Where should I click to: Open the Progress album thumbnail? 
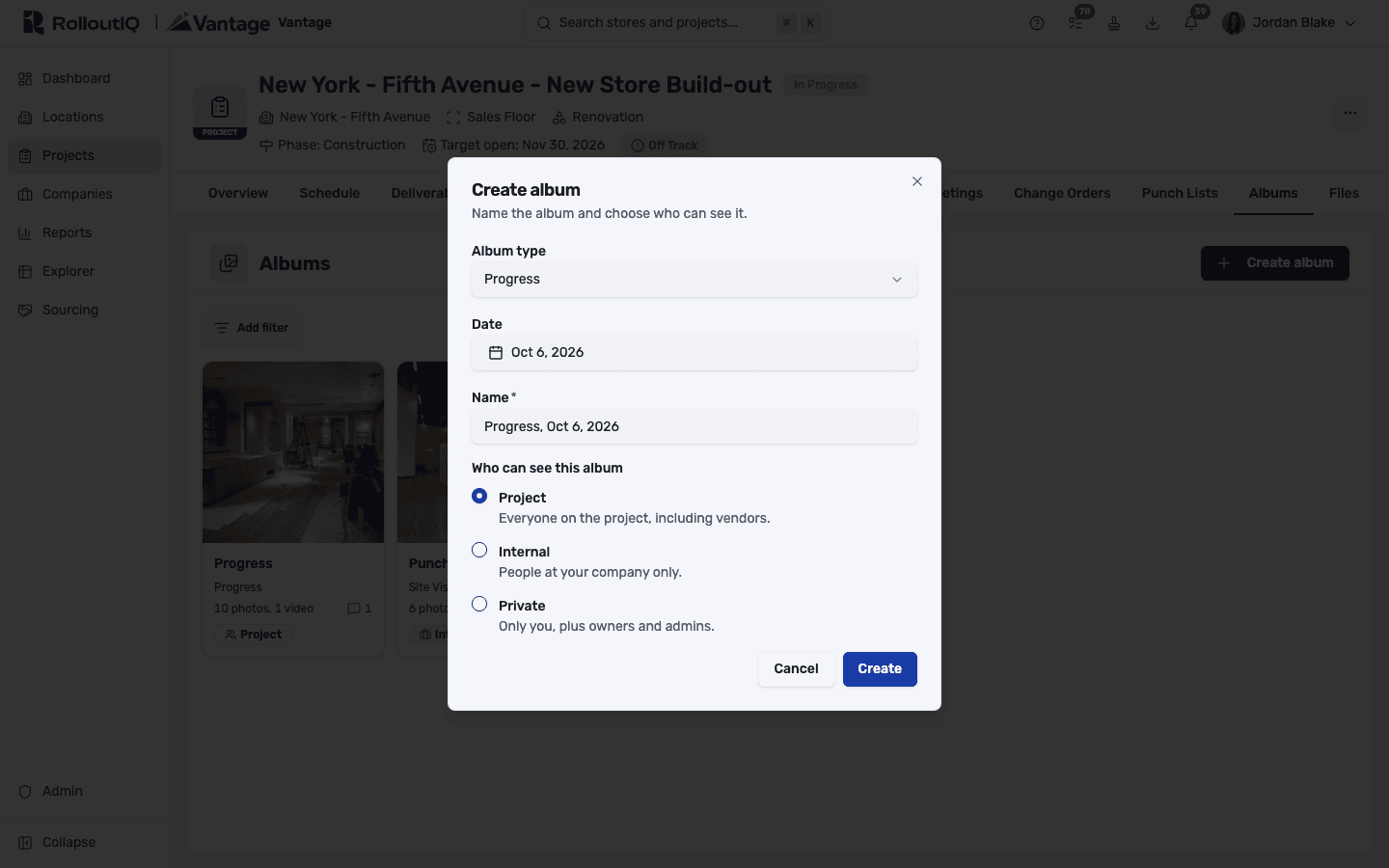pyautogui.click(x=293, y=452)
